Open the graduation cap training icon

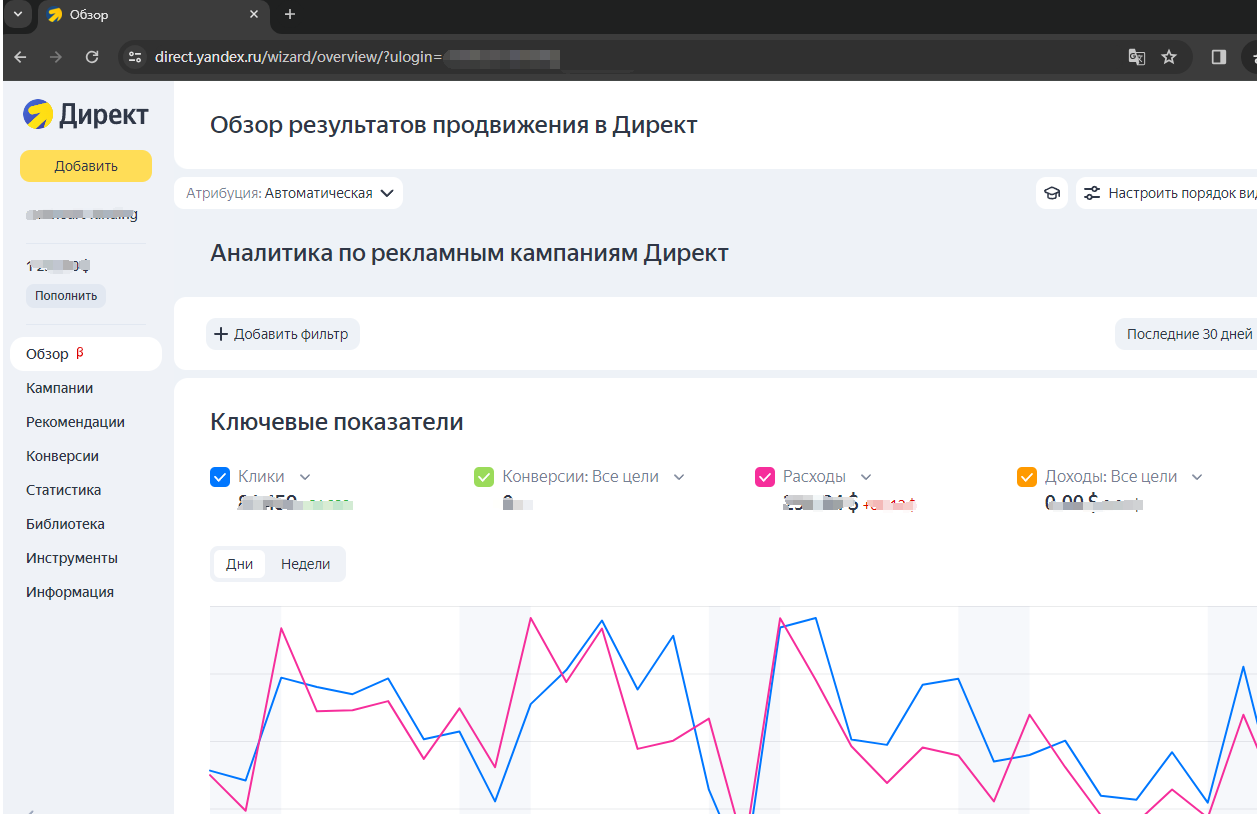pos(1052,193)
